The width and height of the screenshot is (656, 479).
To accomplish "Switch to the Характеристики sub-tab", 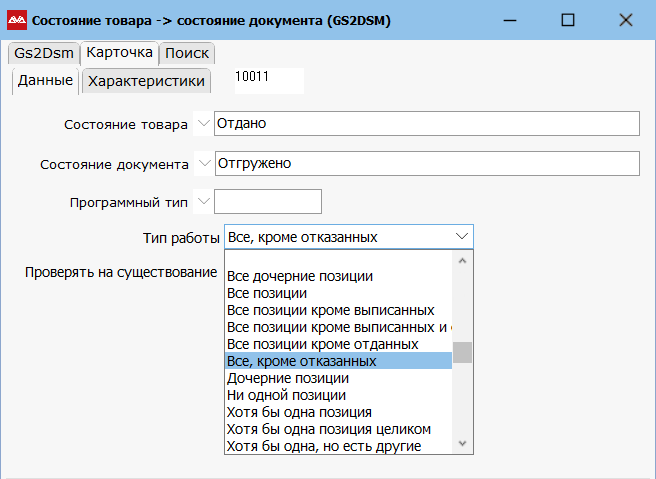I will coord(146,81).
